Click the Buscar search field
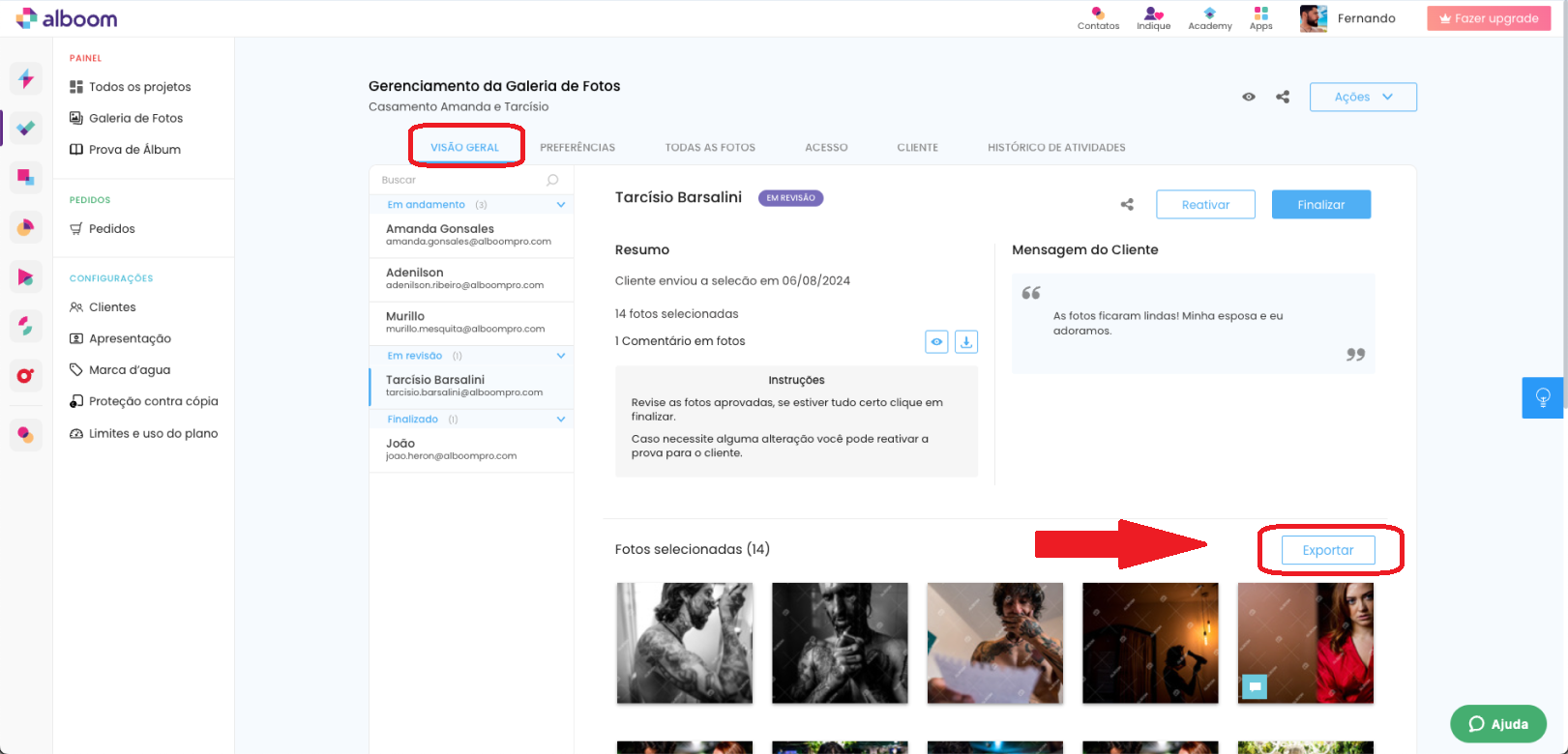Viewport: 1568px width, 754px height. click(x=471, y=180)
